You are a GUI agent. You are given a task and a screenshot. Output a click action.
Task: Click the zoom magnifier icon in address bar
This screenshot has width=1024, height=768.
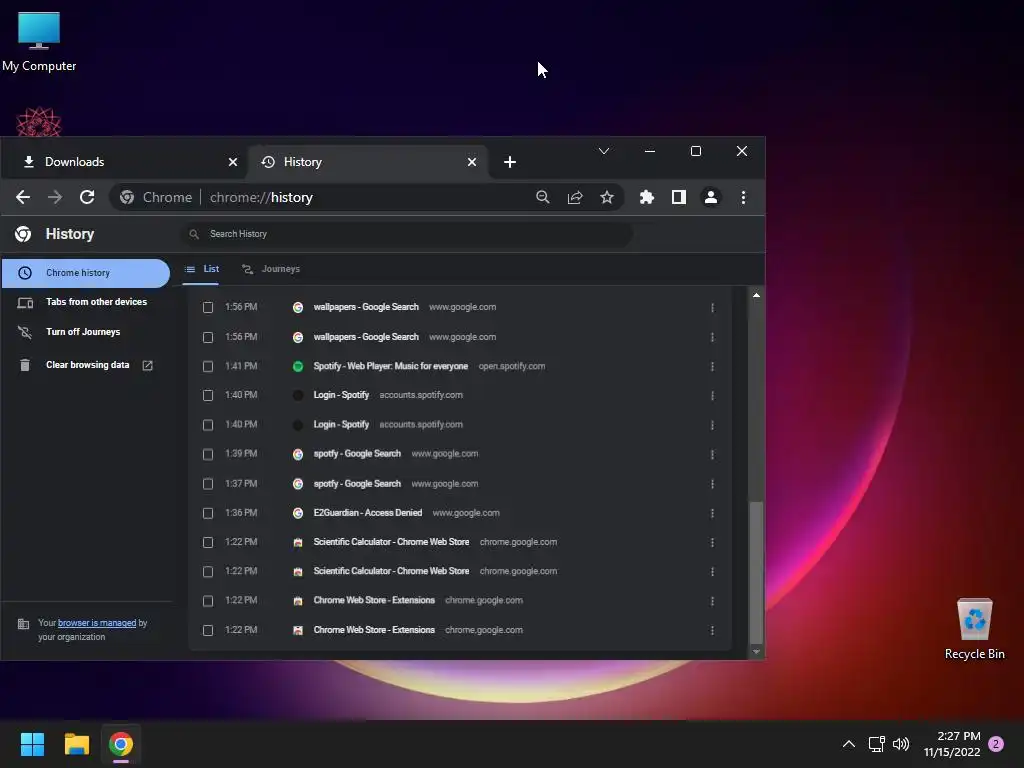(x=542, y=197)
